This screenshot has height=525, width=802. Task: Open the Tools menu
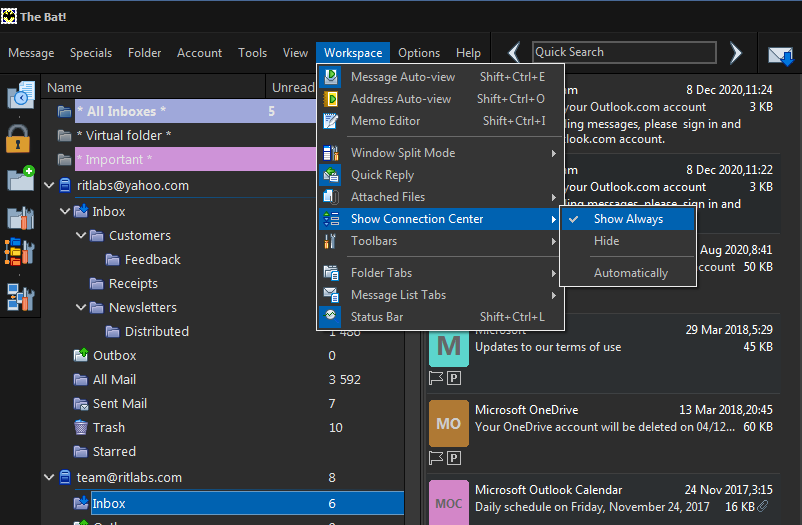tap(253, 53)
